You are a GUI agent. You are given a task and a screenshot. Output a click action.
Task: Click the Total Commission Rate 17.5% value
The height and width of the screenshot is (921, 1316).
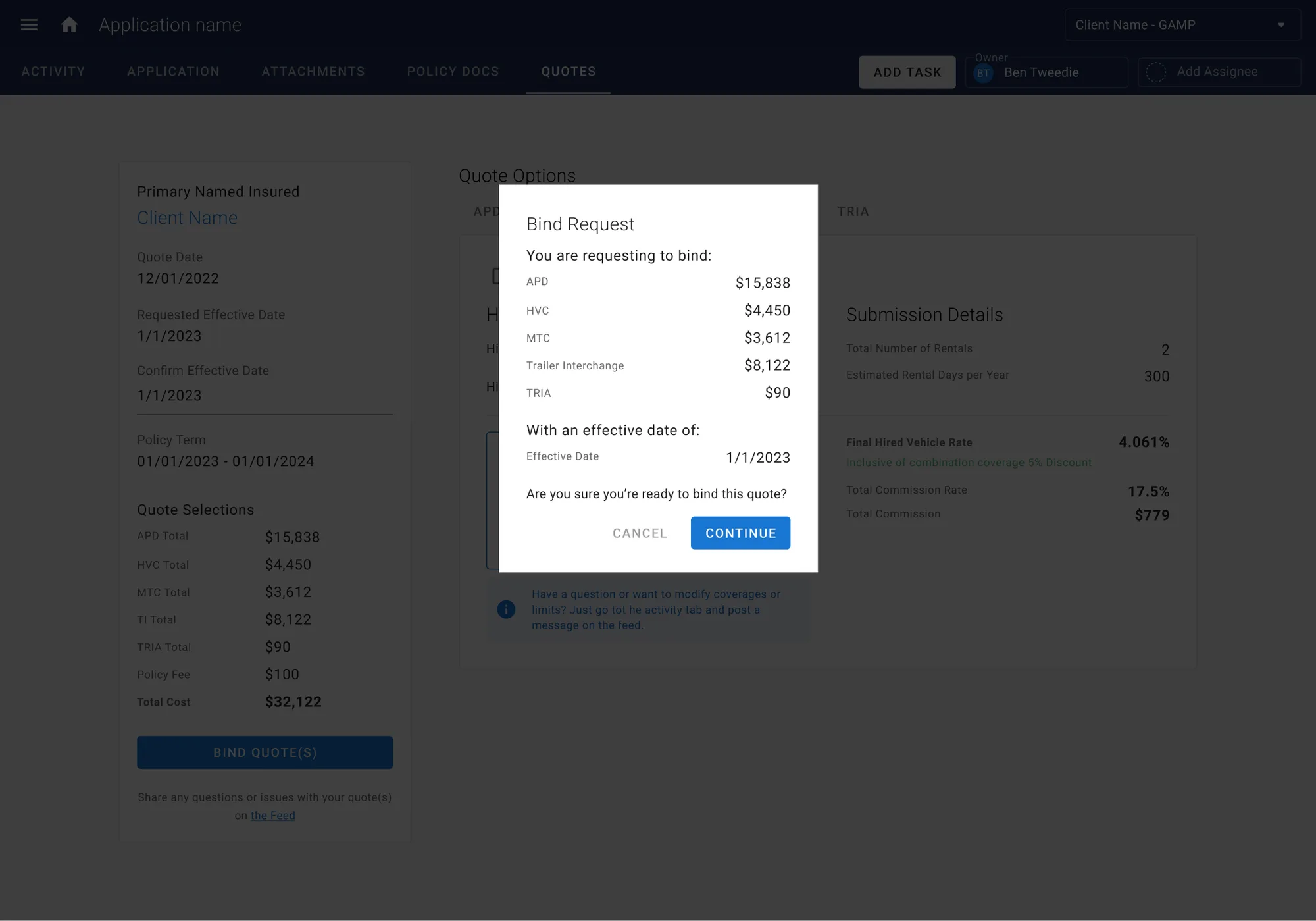point(1149,492)
